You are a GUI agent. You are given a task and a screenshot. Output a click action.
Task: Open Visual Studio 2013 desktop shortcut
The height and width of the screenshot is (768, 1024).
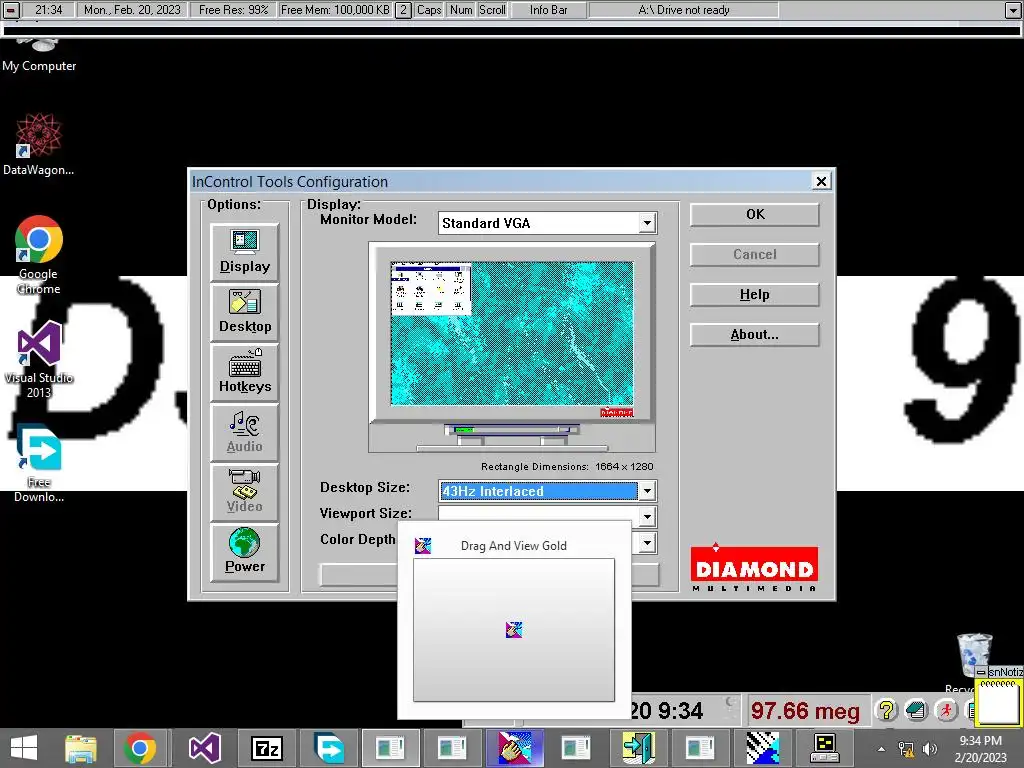[x=39, y=359]
